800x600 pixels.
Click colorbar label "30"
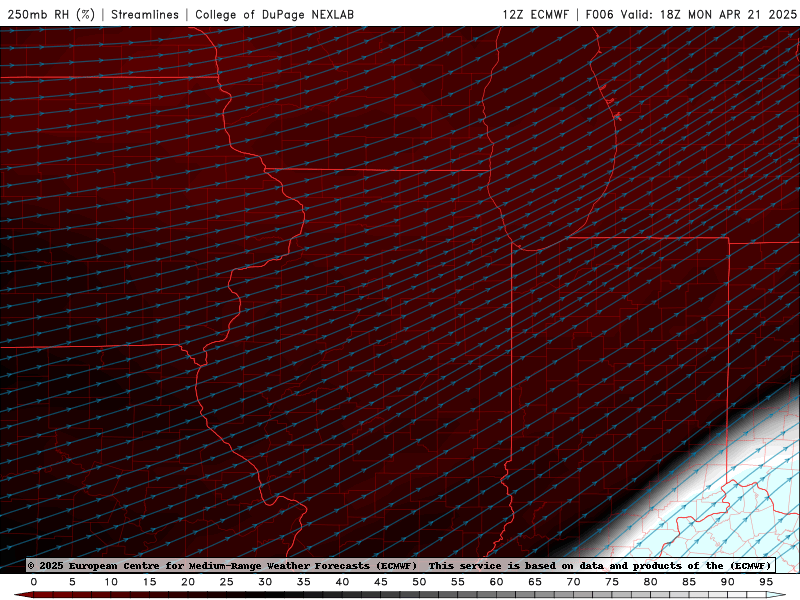coord(265,582)
